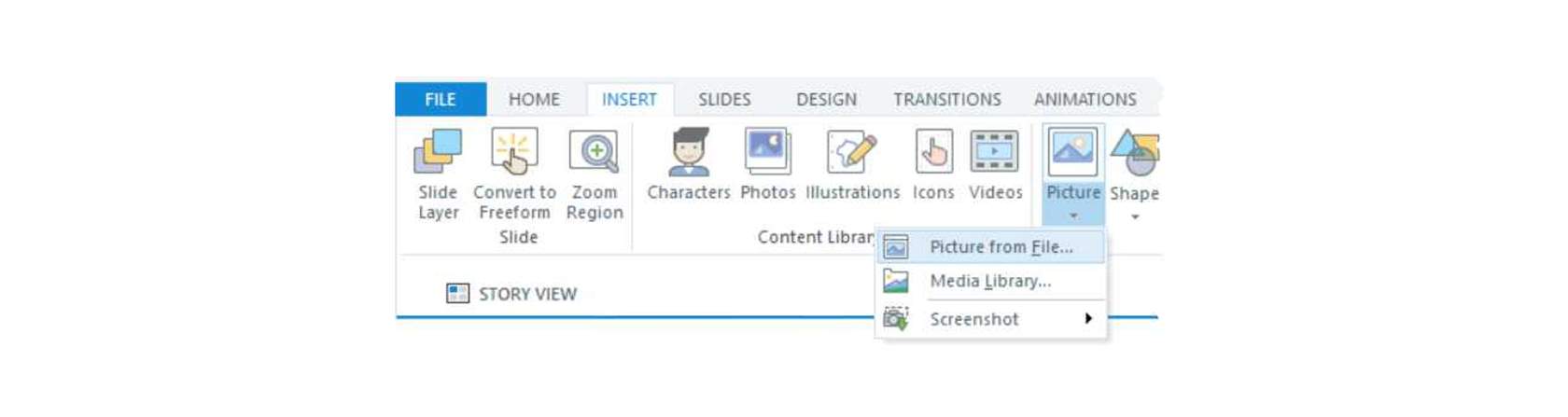
Task: Click the Slide Layer icon
Action: coord(438,152)
